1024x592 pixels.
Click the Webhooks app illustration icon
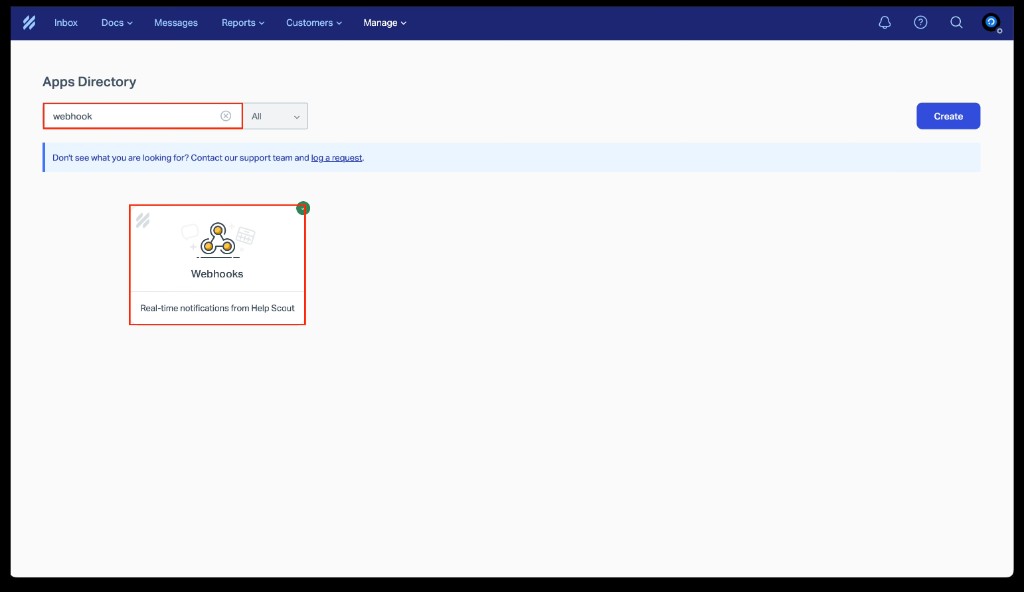point(217,240)
